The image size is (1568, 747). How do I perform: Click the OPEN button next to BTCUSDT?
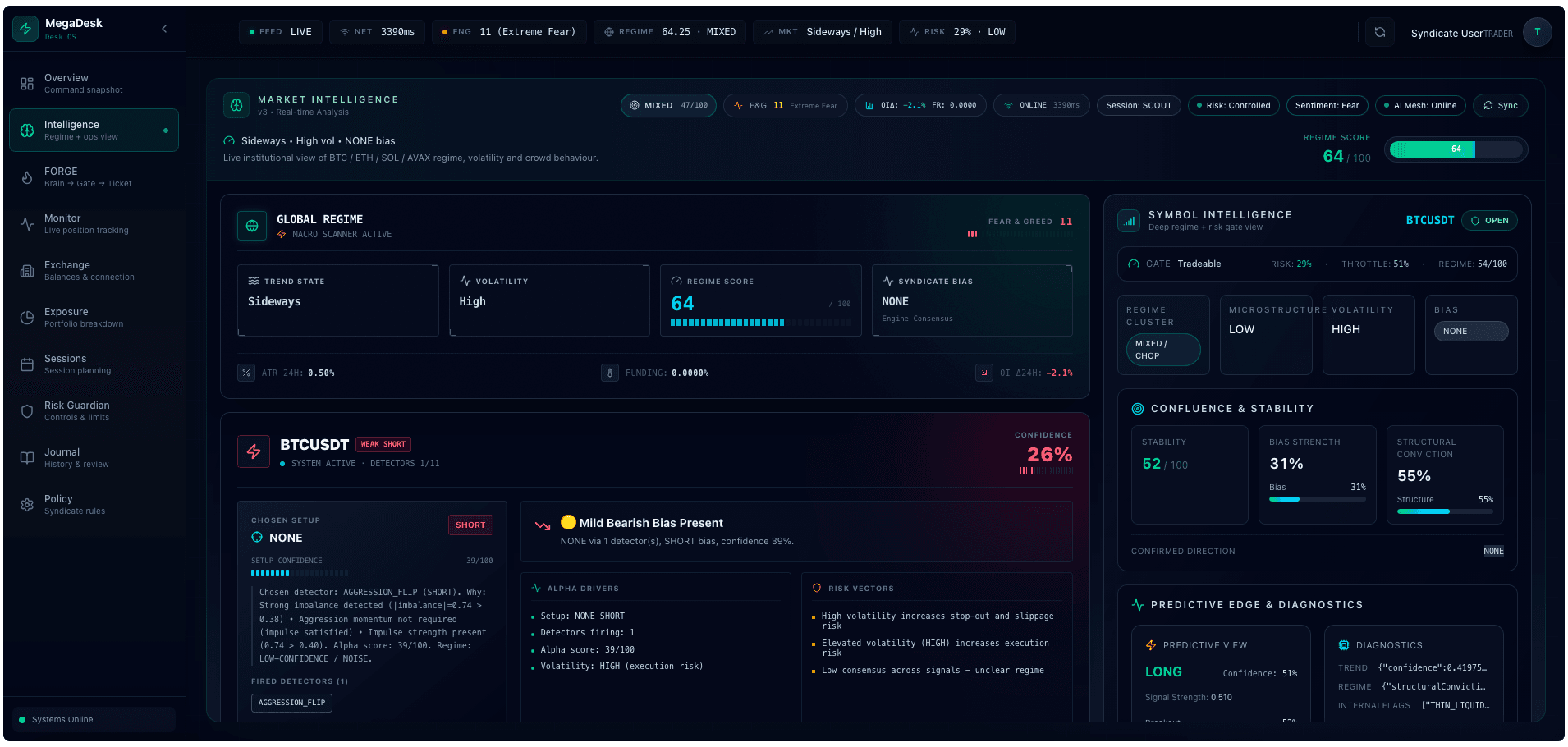click(x=1490, y=220)
